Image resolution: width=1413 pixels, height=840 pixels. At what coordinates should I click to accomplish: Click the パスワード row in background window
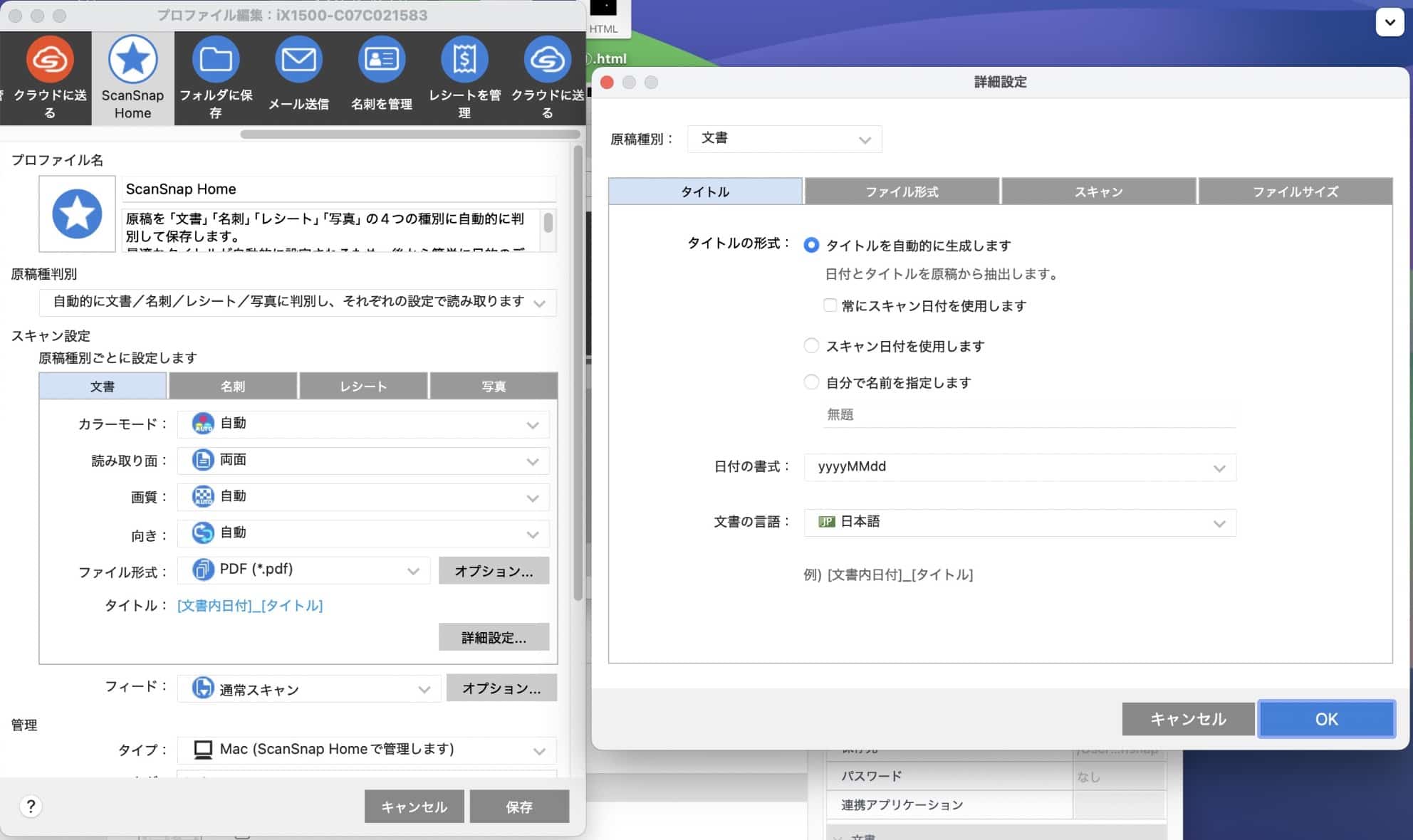tap(996, 776)
